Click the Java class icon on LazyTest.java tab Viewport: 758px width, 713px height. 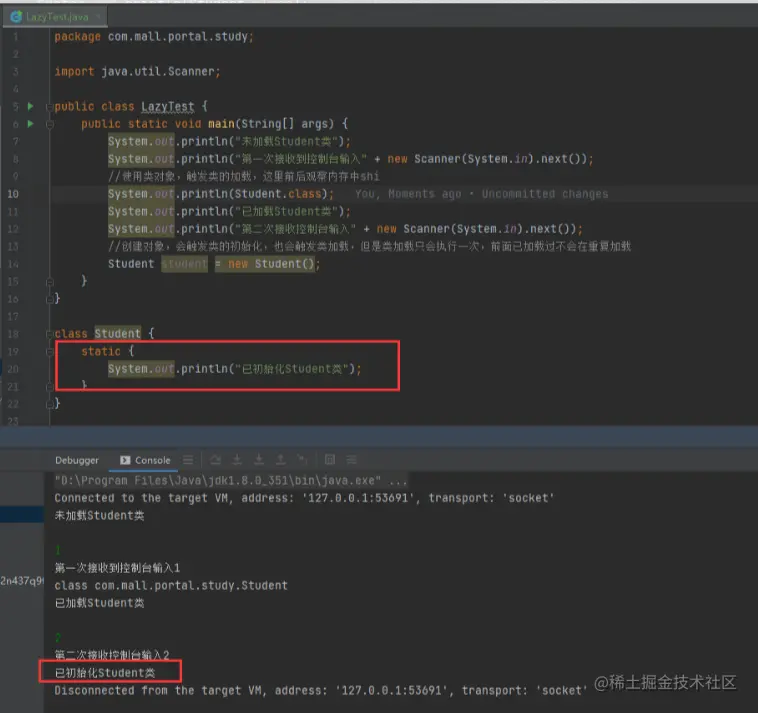(16, 17)
